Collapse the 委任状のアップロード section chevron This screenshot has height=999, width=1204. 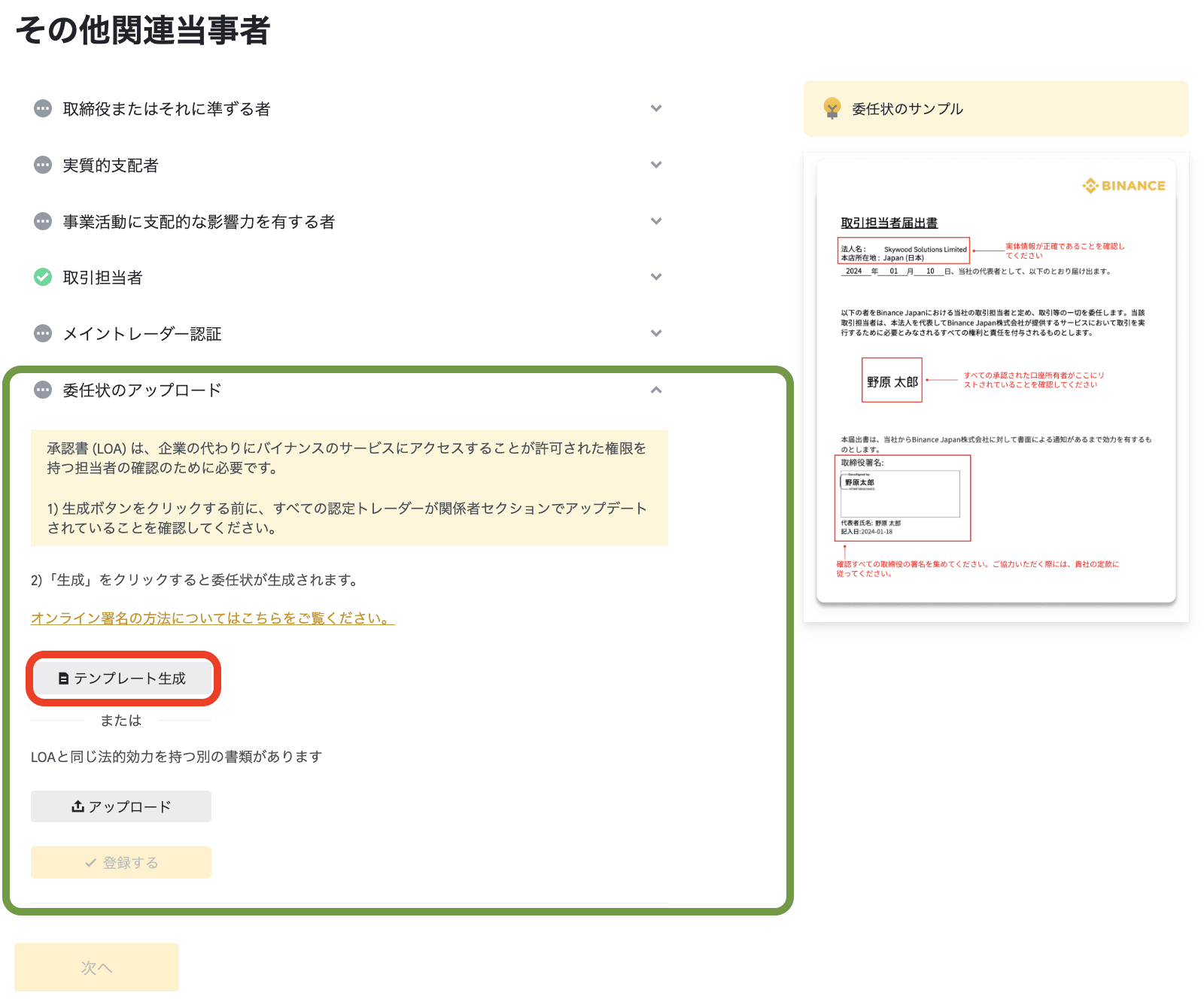click(656, 390)
